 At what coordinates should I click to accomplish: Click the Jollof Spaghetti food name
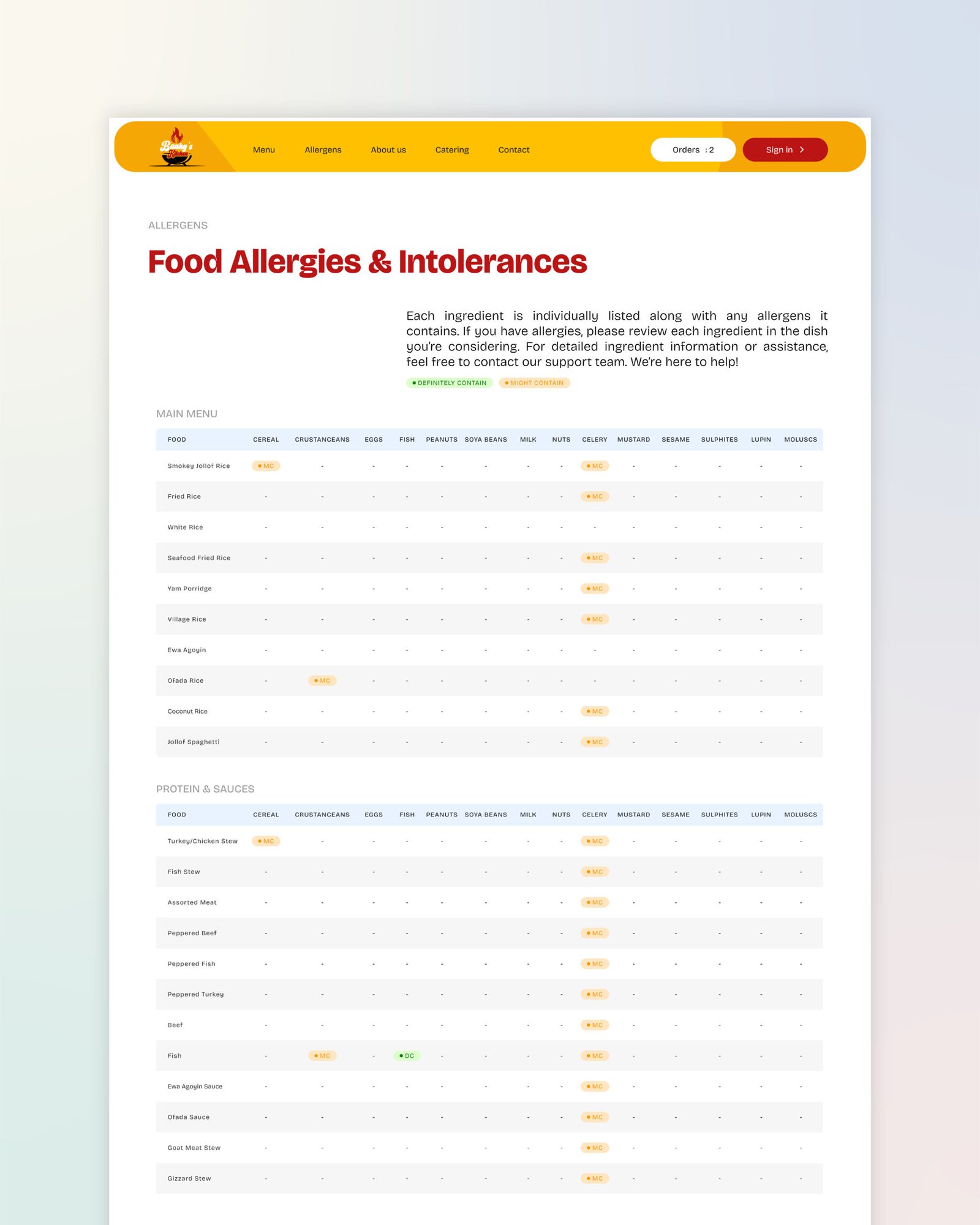pos(194,742)
